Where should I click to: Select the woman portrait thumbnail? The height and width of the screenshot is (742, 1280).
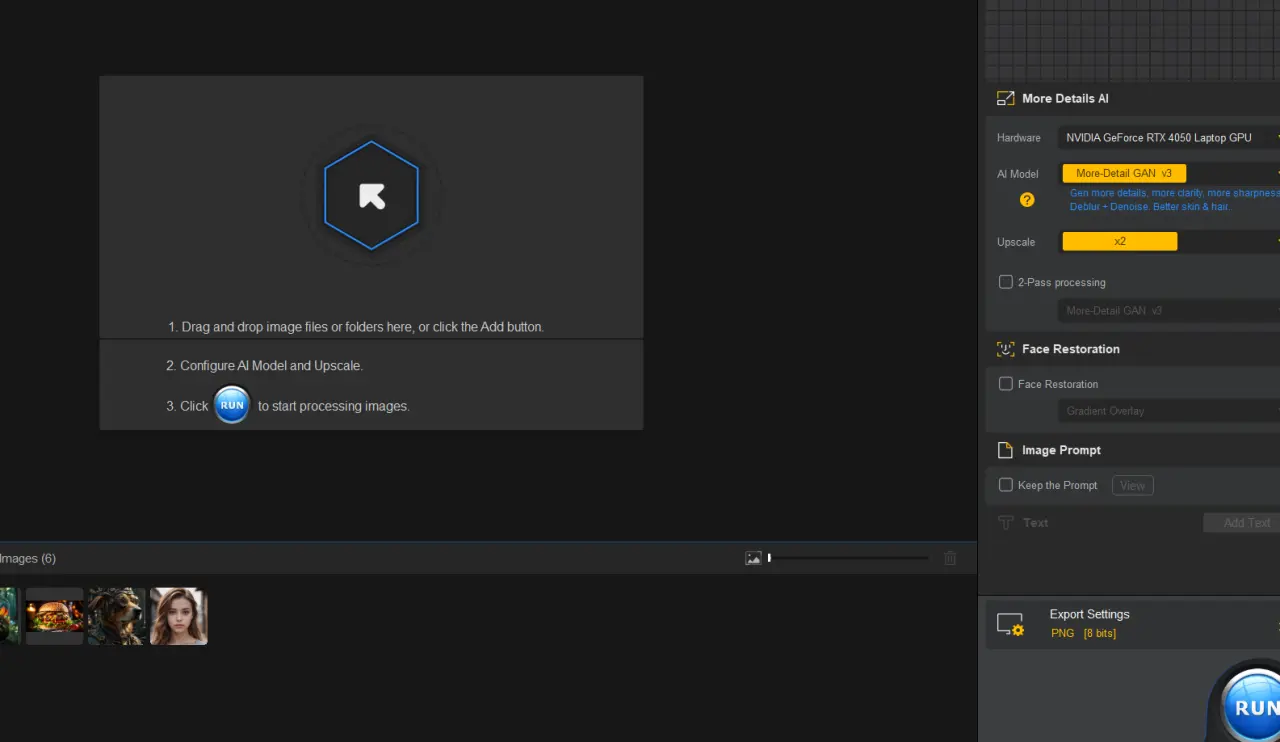[x=179, y=616]
